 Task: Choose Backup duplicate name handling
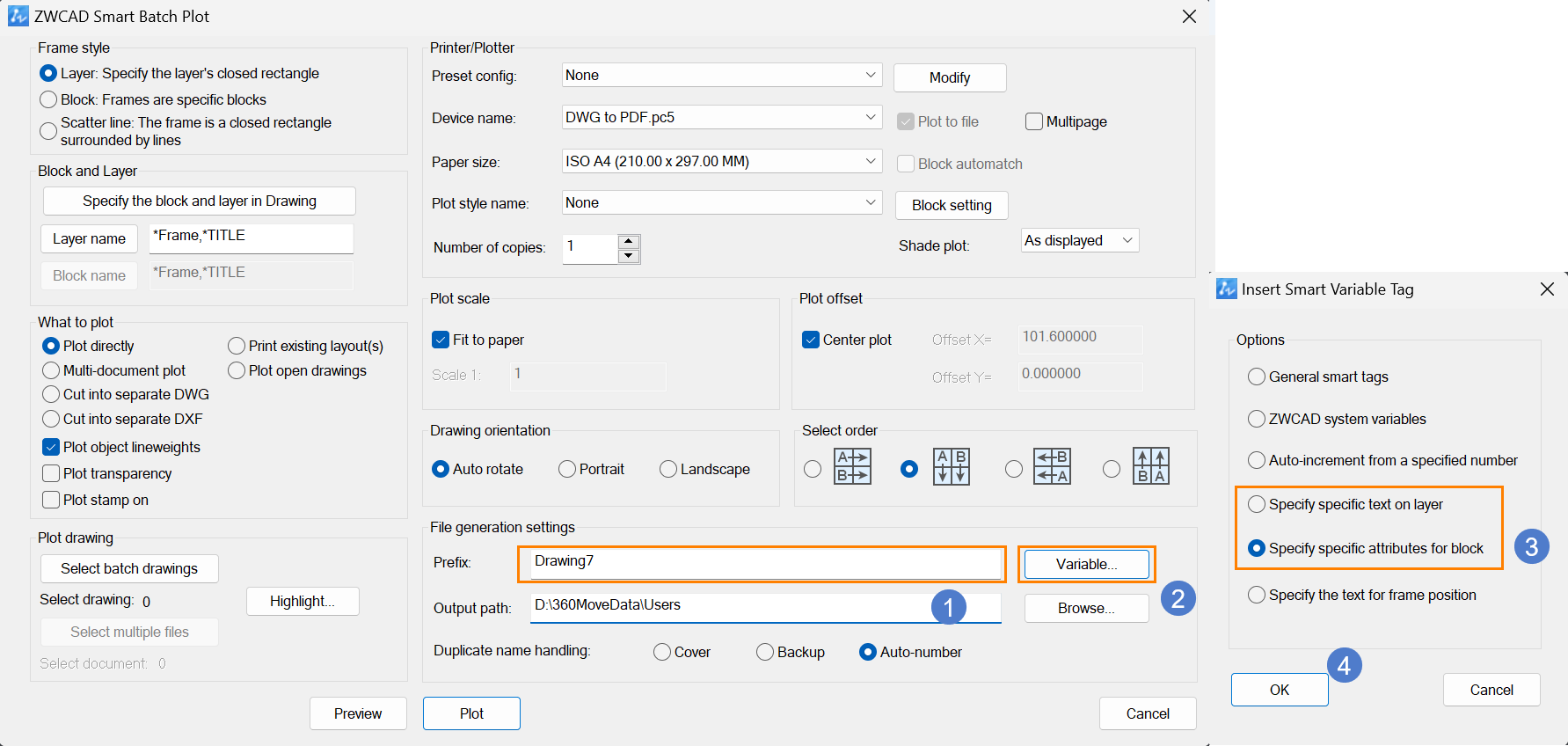765,652
